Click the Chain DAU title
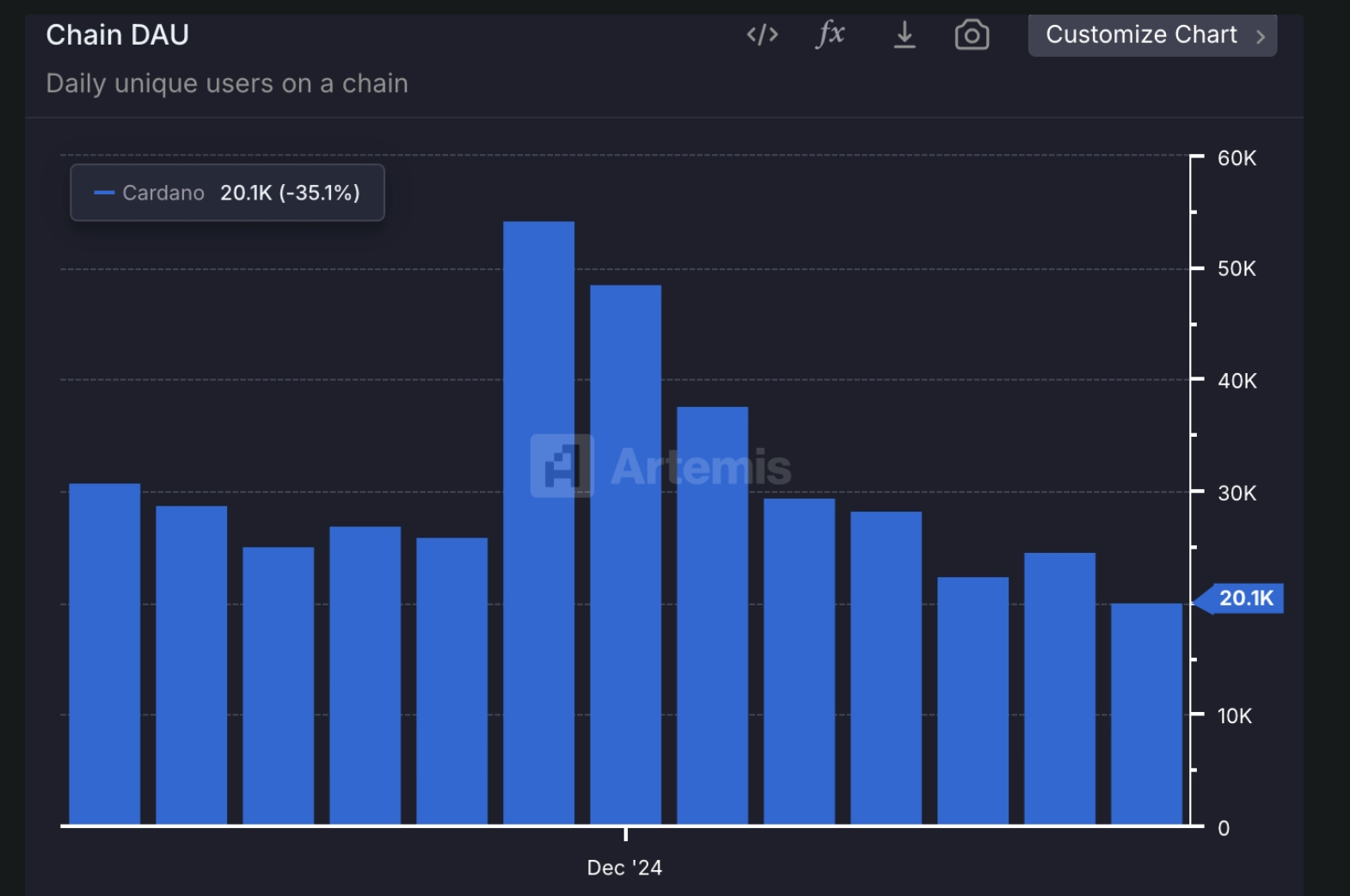1350x896 pixels. tap(117, 34)
